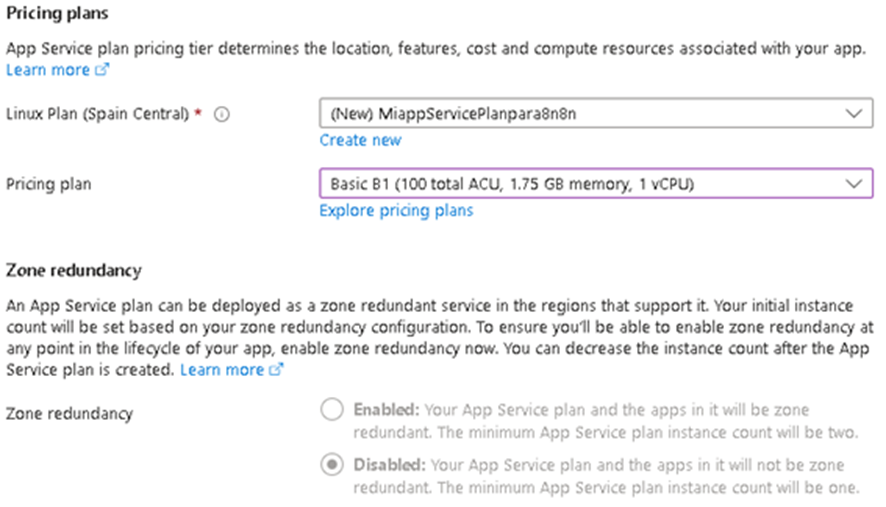Expand the Pricing plan dropdown chevron arrow
The height and width of the screenshot is (507, 886).
tap(852, 184)
